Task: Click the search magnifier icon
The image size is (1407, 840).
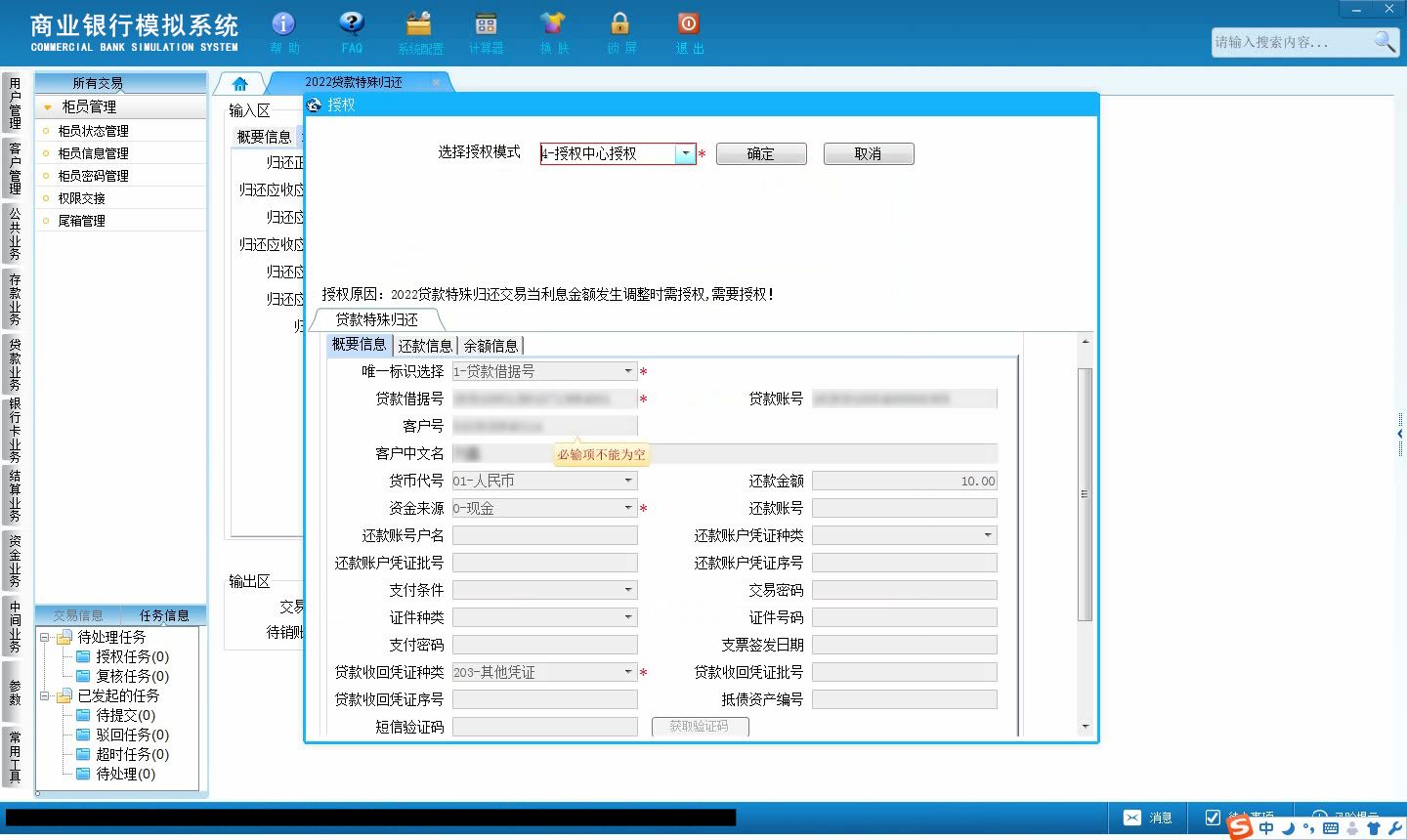Action: click(1385, 41)
